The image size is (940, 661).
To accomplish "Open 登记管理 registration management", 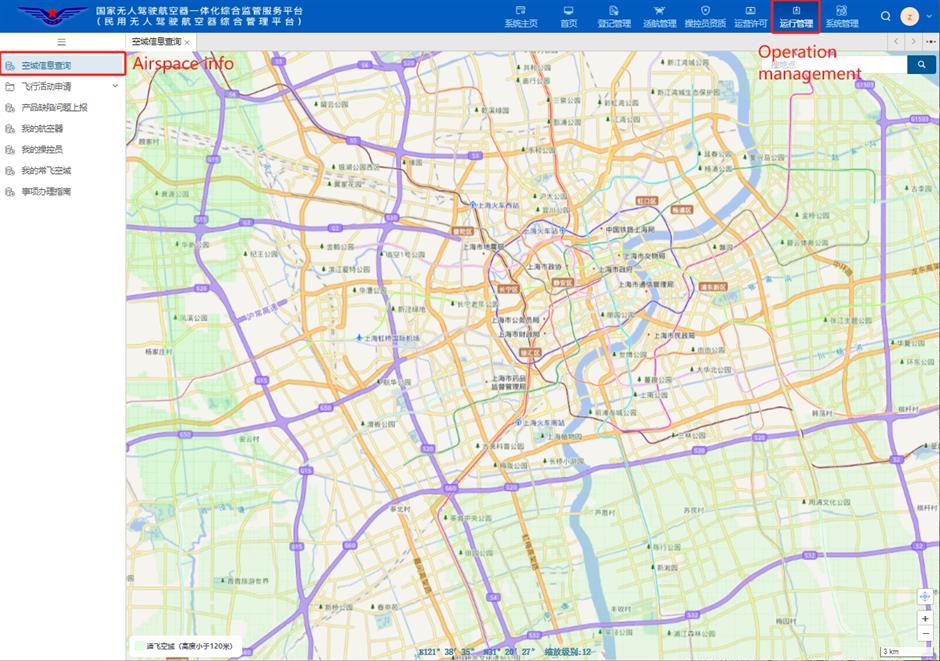I will [614, 16].
